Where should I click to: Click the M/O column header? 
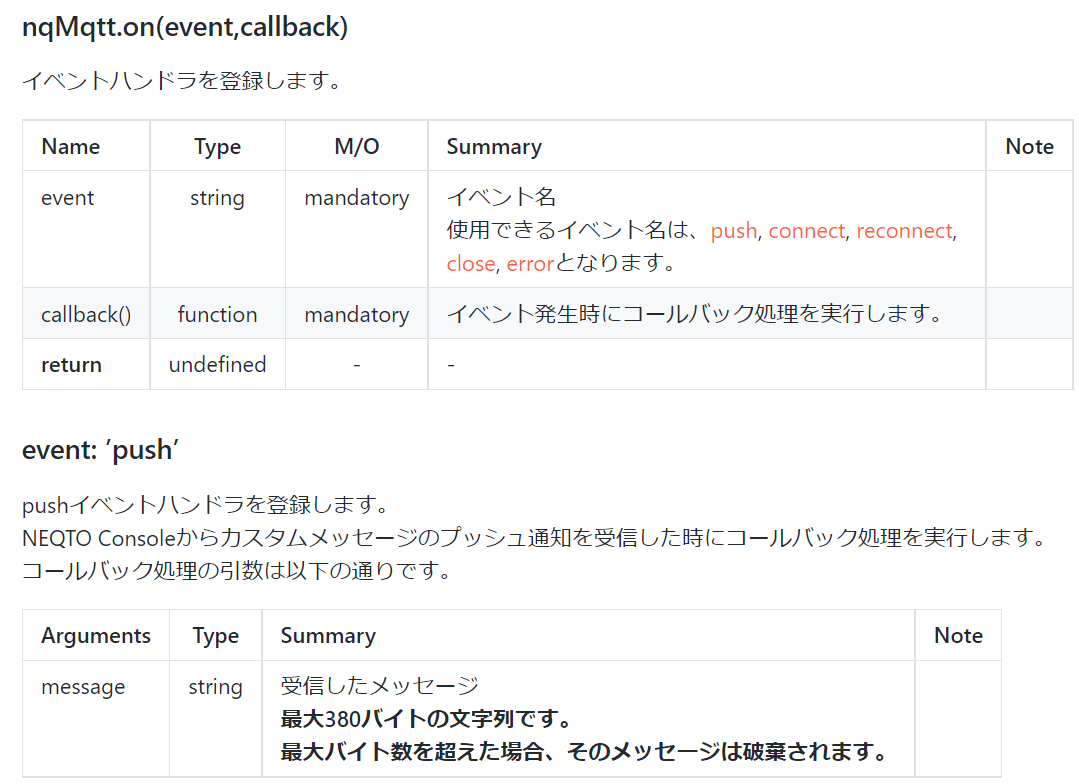(356, 146)
